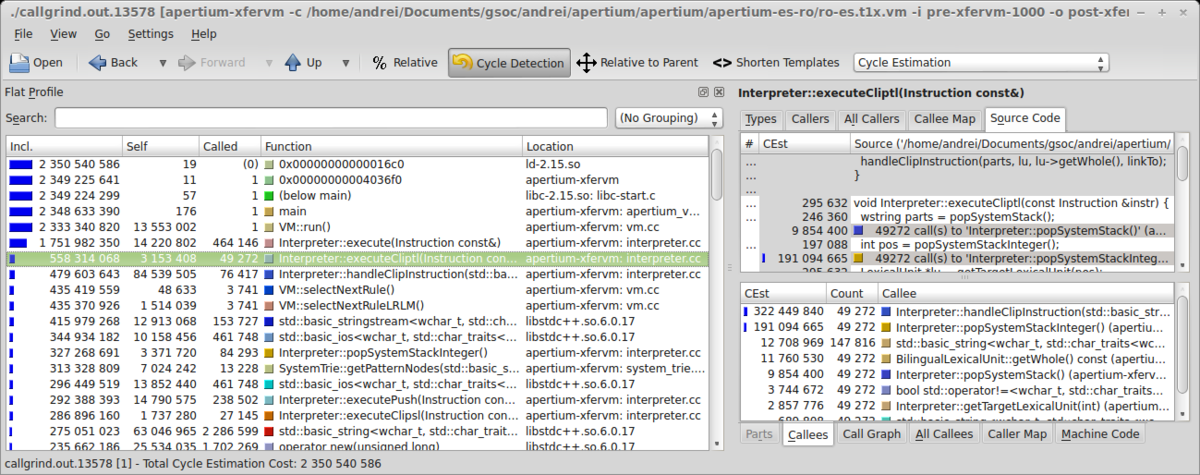Click the Flat Profile search field
Screen dimensions: 1200x475
[x=330, y=118]
